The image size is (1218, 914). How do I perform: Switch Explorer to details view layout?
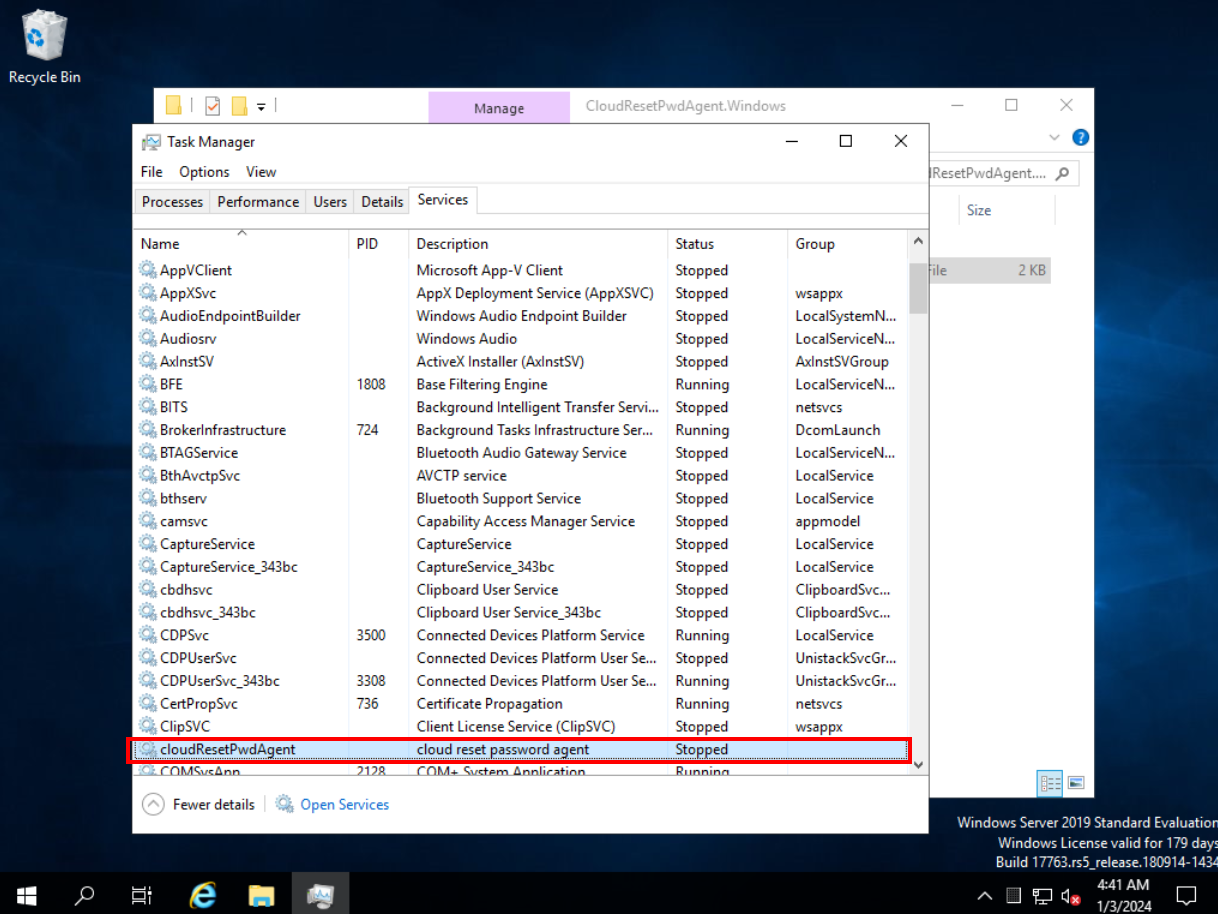click(1050, 783)
